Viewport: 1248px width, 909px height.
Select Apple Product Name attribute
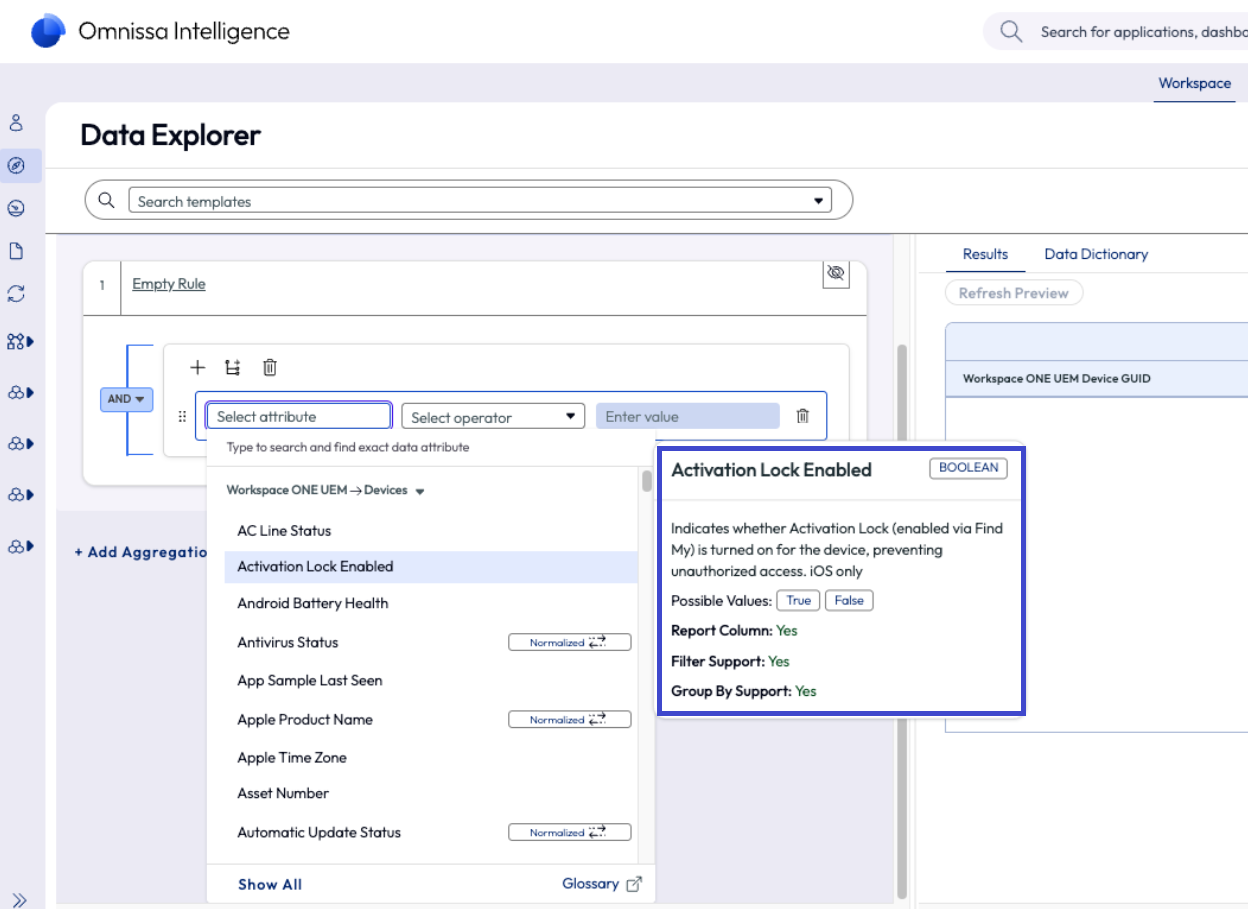click(x=305, y=719)
